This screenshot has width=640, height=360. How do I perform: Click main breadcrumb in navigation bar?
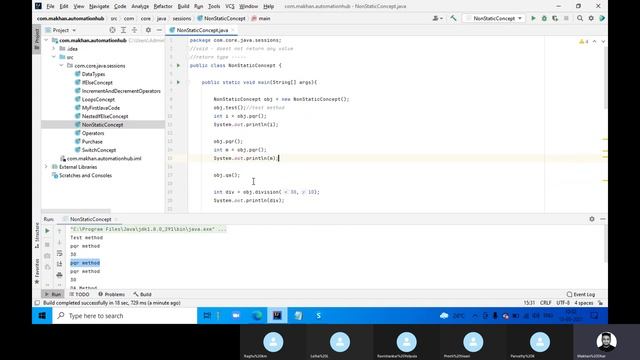tap(261, 18)
